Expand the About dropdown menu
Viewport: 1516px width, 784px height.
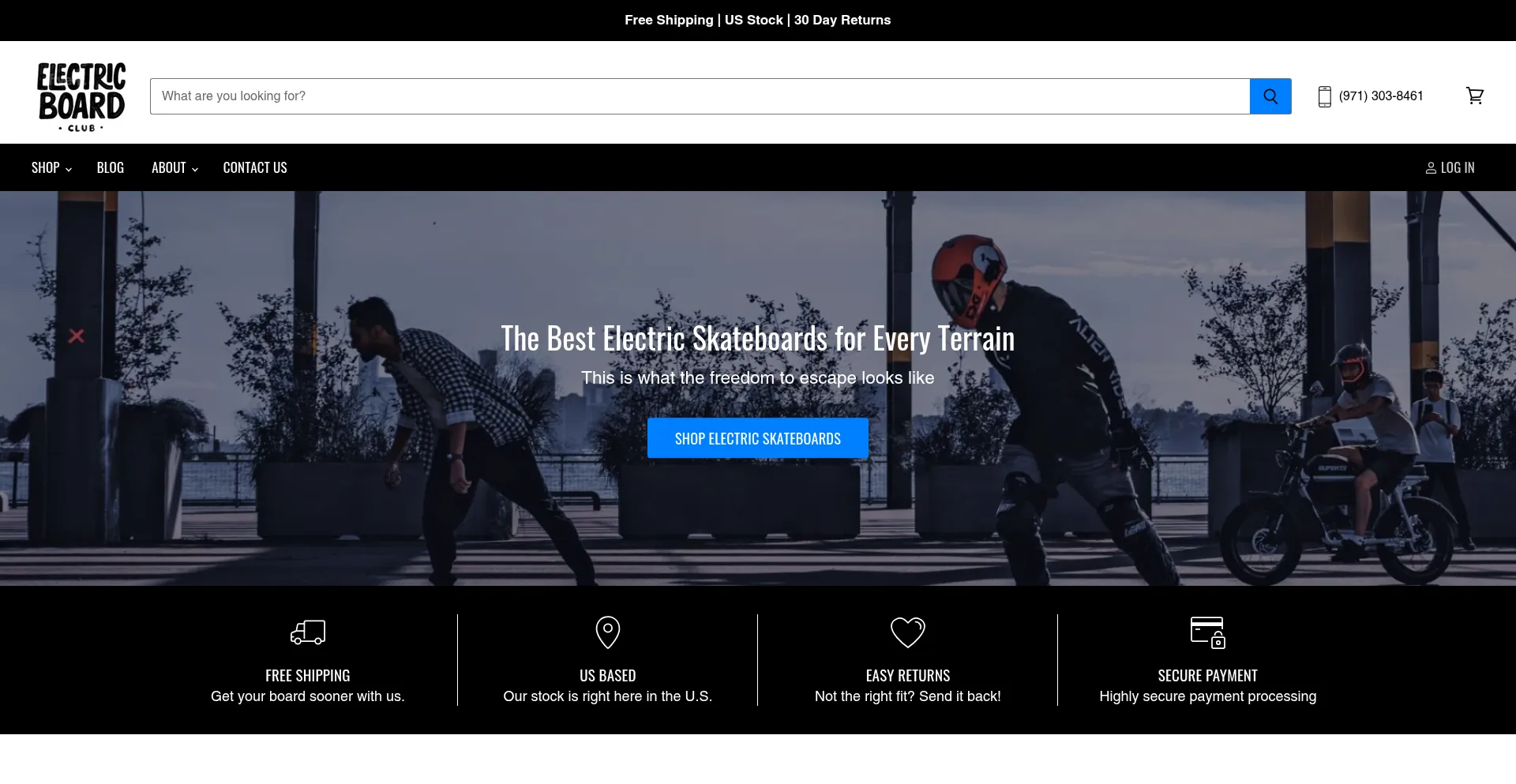pyautogui.click(x=174, y=167)
